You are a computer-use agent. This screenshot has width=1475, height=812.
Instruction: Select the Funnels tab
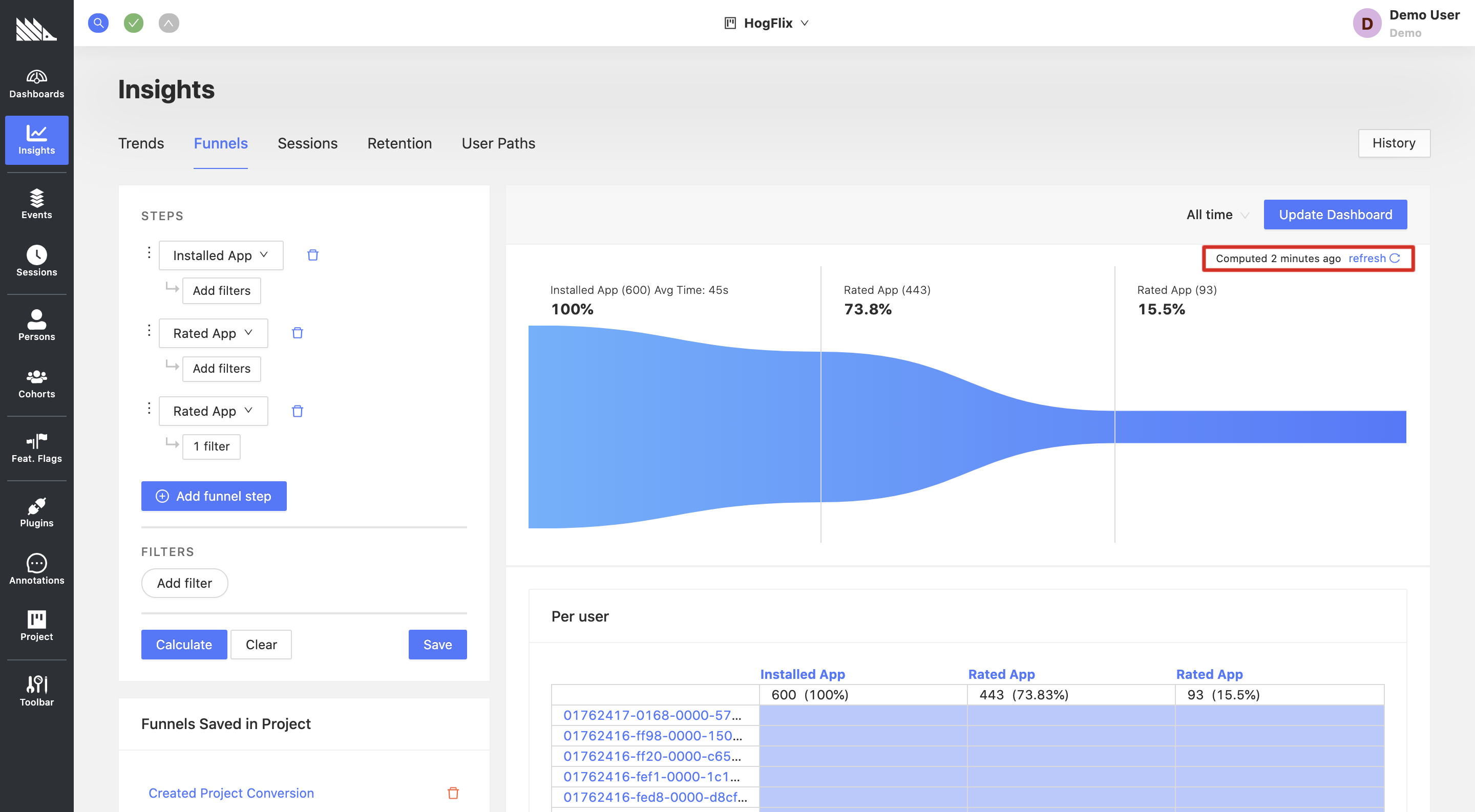220,143
